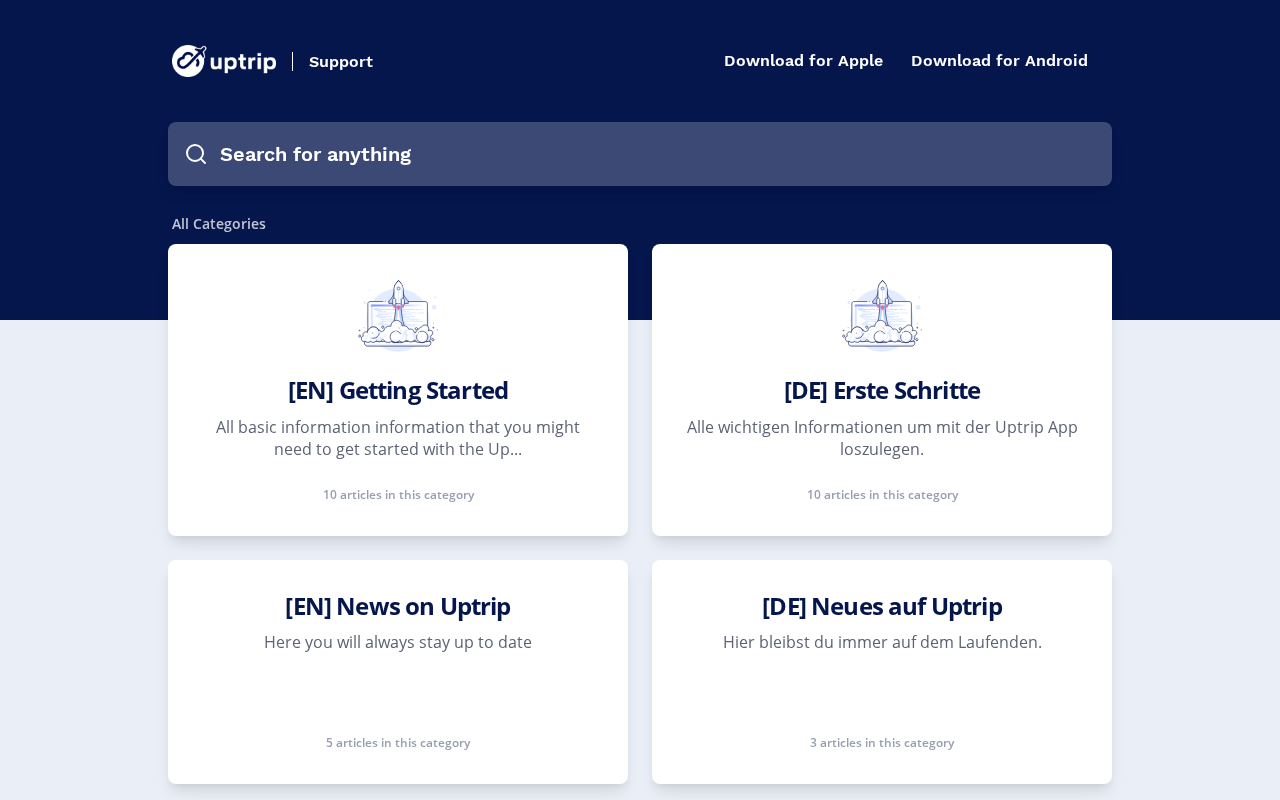Click "Here you will always stay up to date"
Viewport: 1280px width, 800px height.
(x=398, y=642)
